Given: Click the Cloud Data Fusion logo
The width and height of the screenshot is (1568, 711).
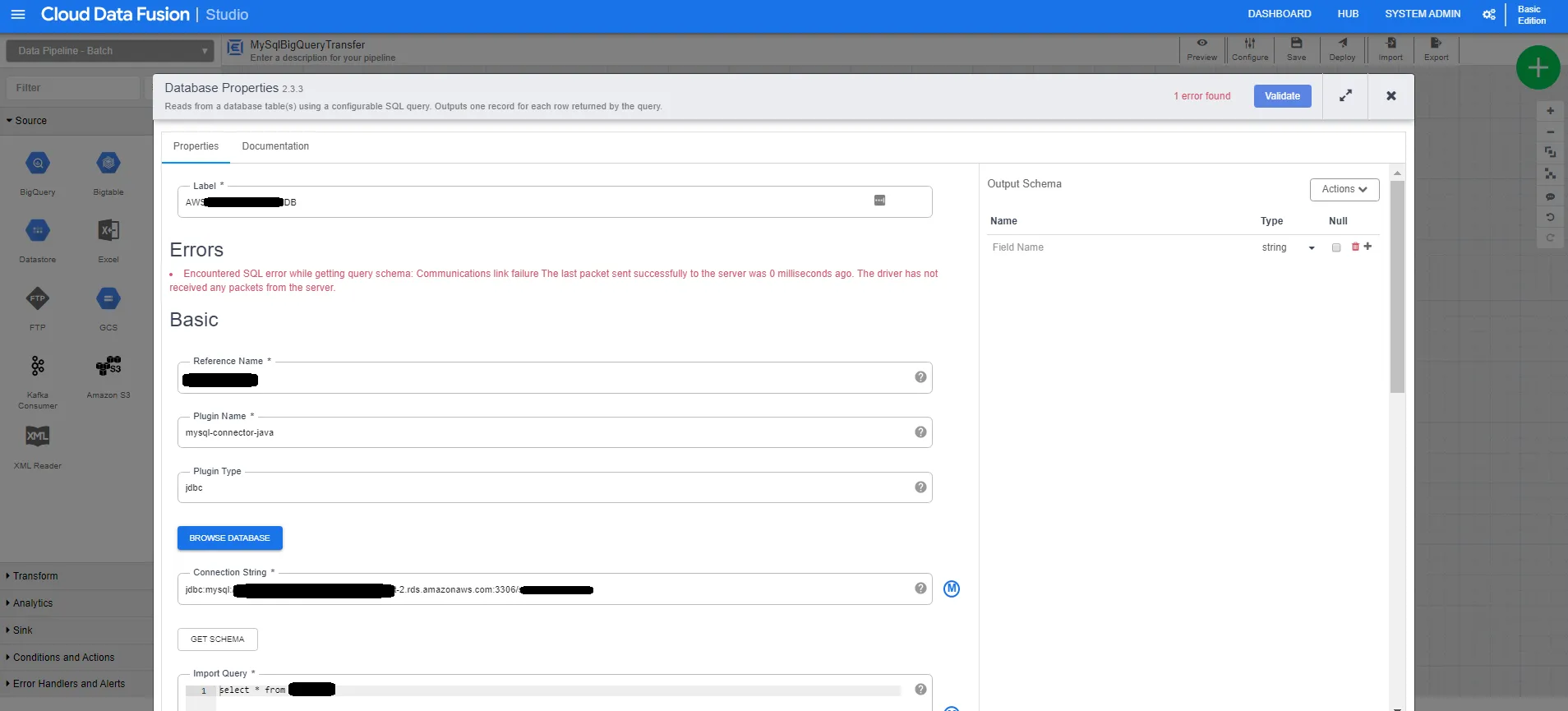Looking at the screenshot, I should tap(115, 14).
